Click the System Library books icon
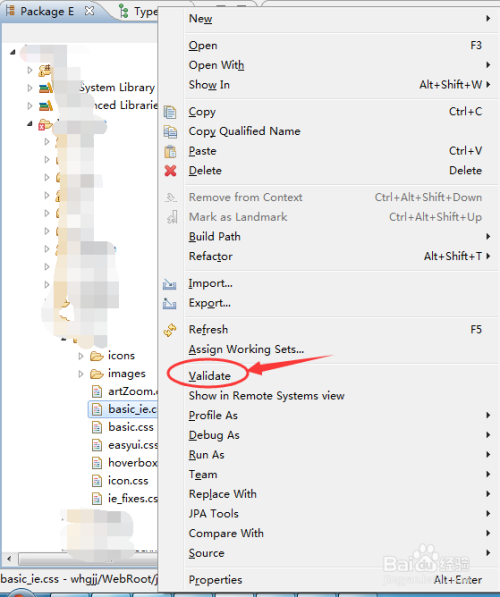This screenshot has height=597, width=500. click(x=46, y=88)
